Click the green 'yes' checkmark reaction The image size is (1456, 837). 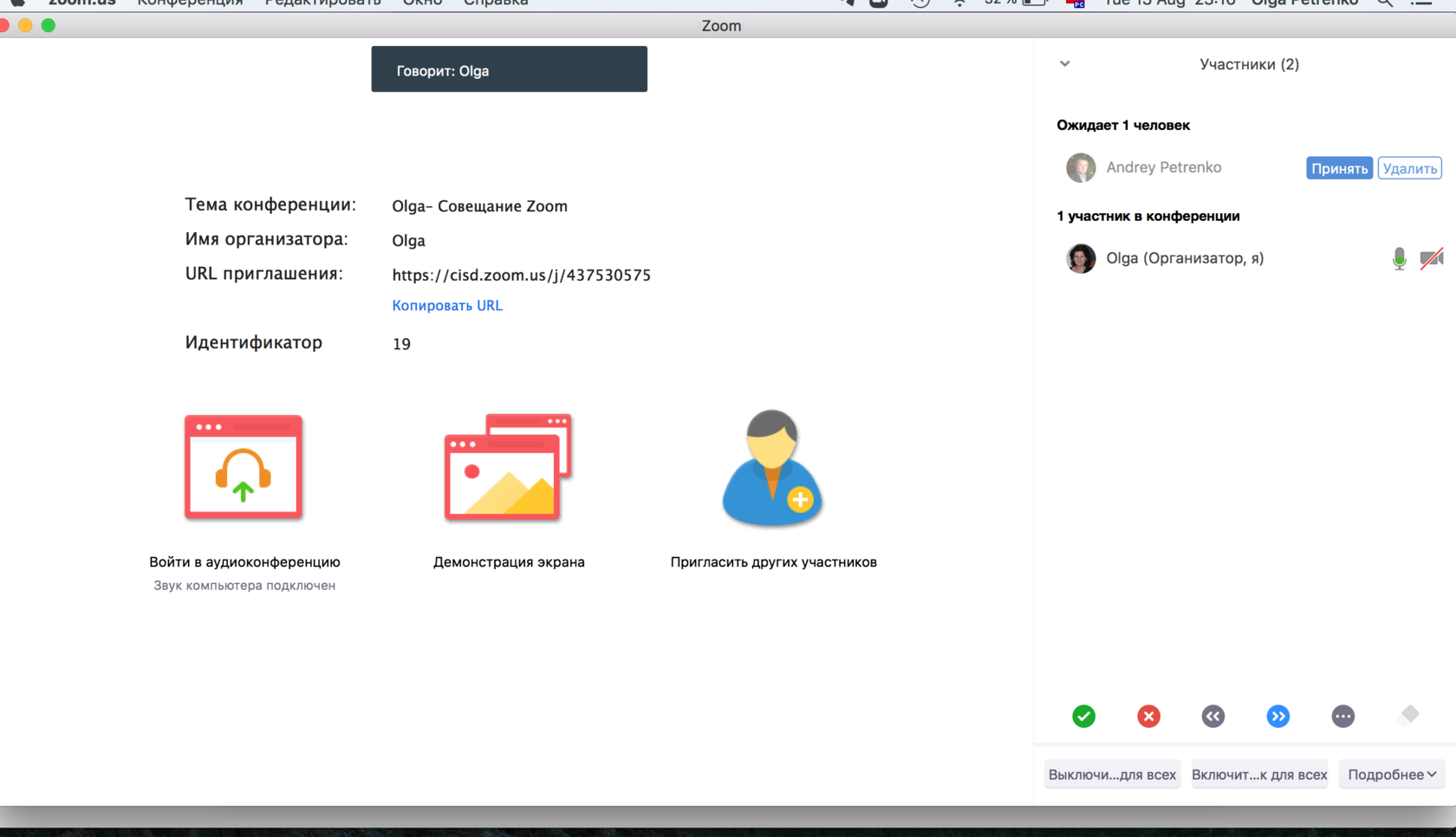point(1083,716)
